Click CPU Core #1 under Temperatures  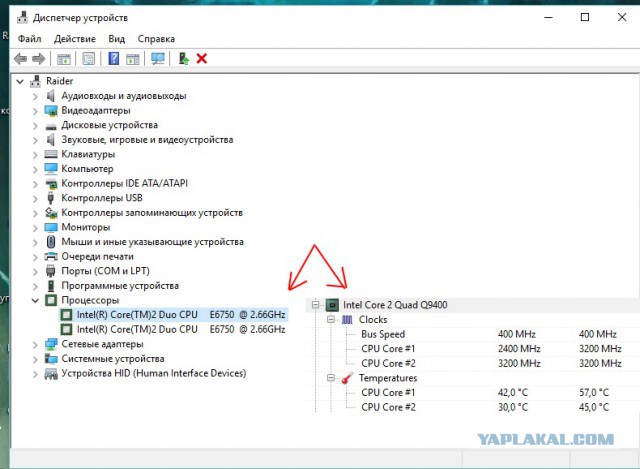(x=388, y=393)
